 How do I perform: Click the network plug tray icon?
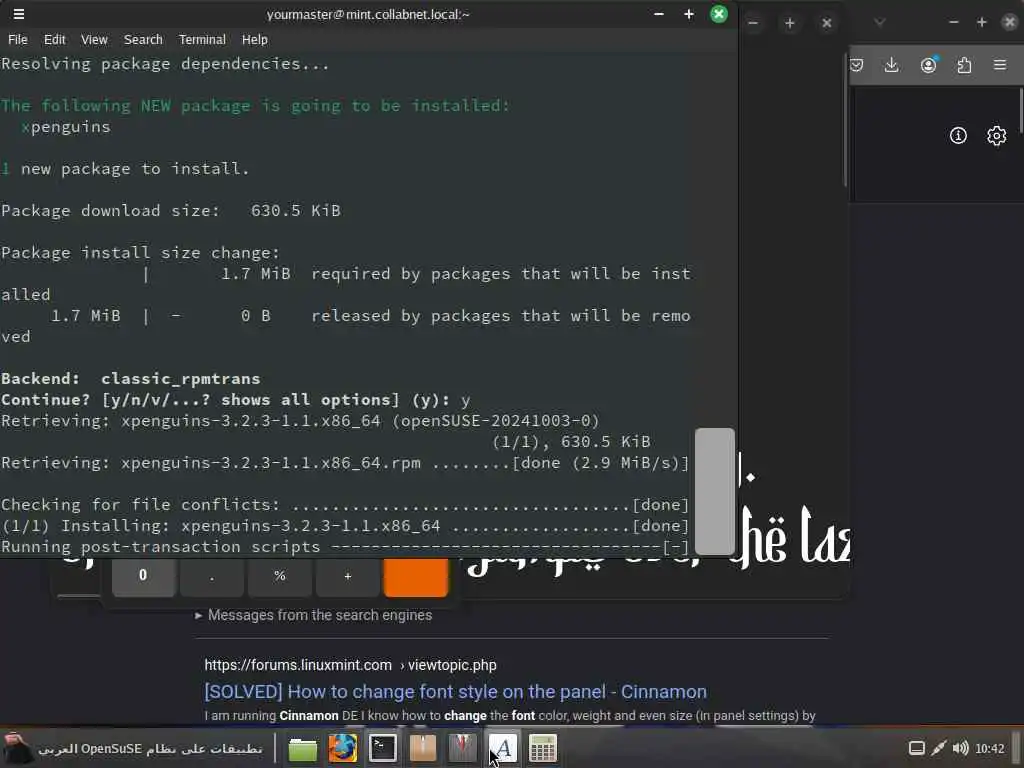[938, 748]
